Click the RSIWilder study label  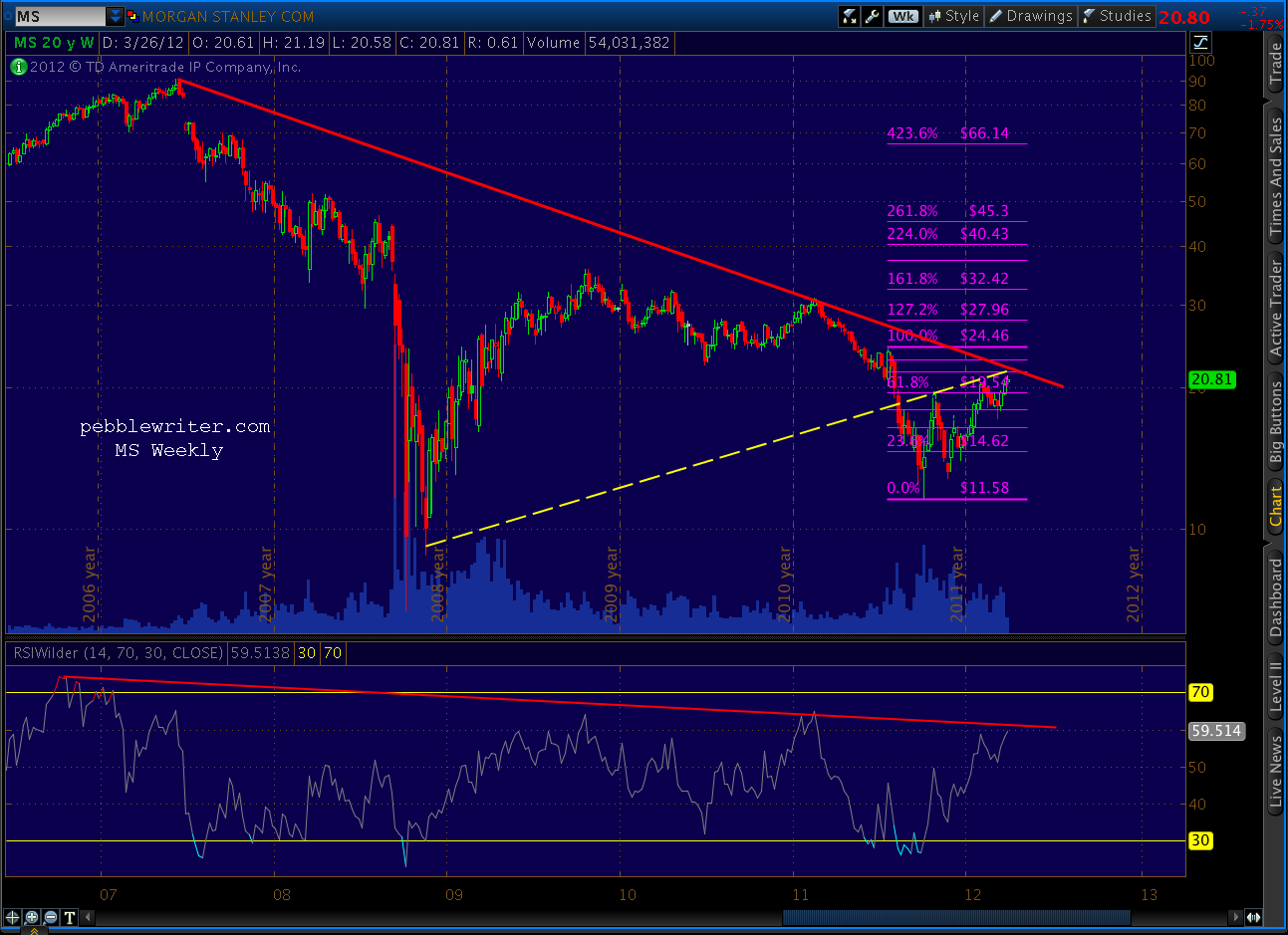[x=118, y=653]
